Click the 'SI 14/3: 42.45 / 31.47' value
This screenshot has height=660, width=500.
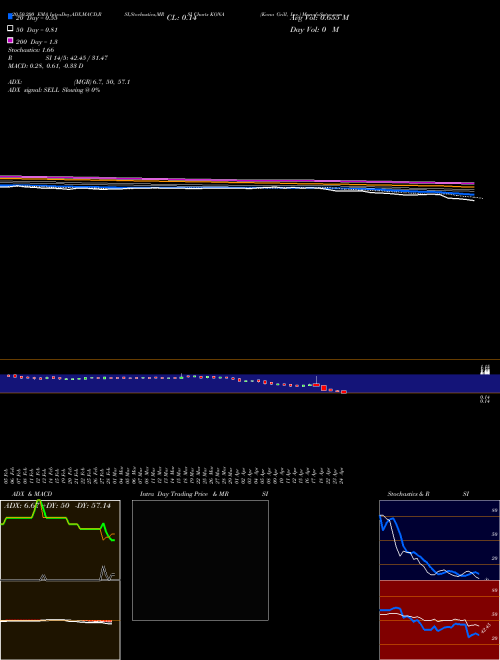pos(77,58)
